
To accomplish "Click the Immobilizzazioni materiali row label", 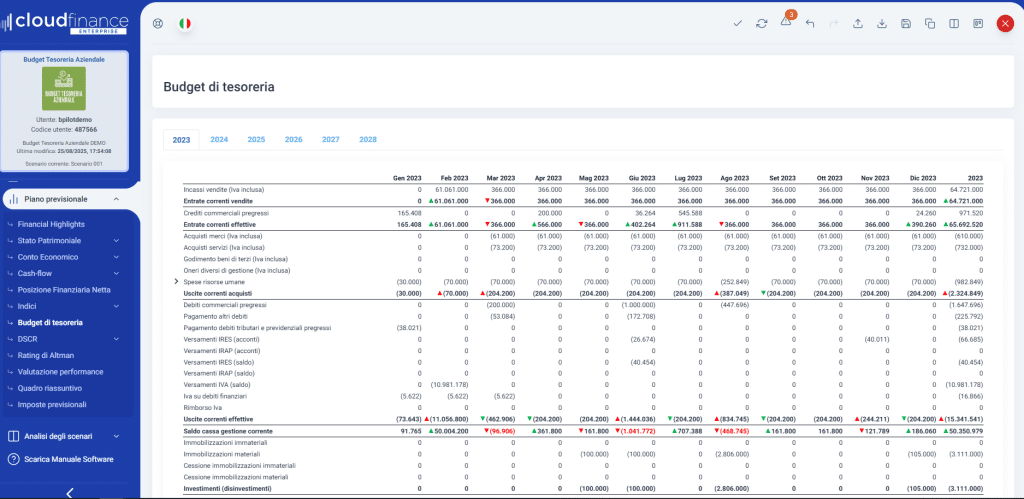I will coord(222,454).
